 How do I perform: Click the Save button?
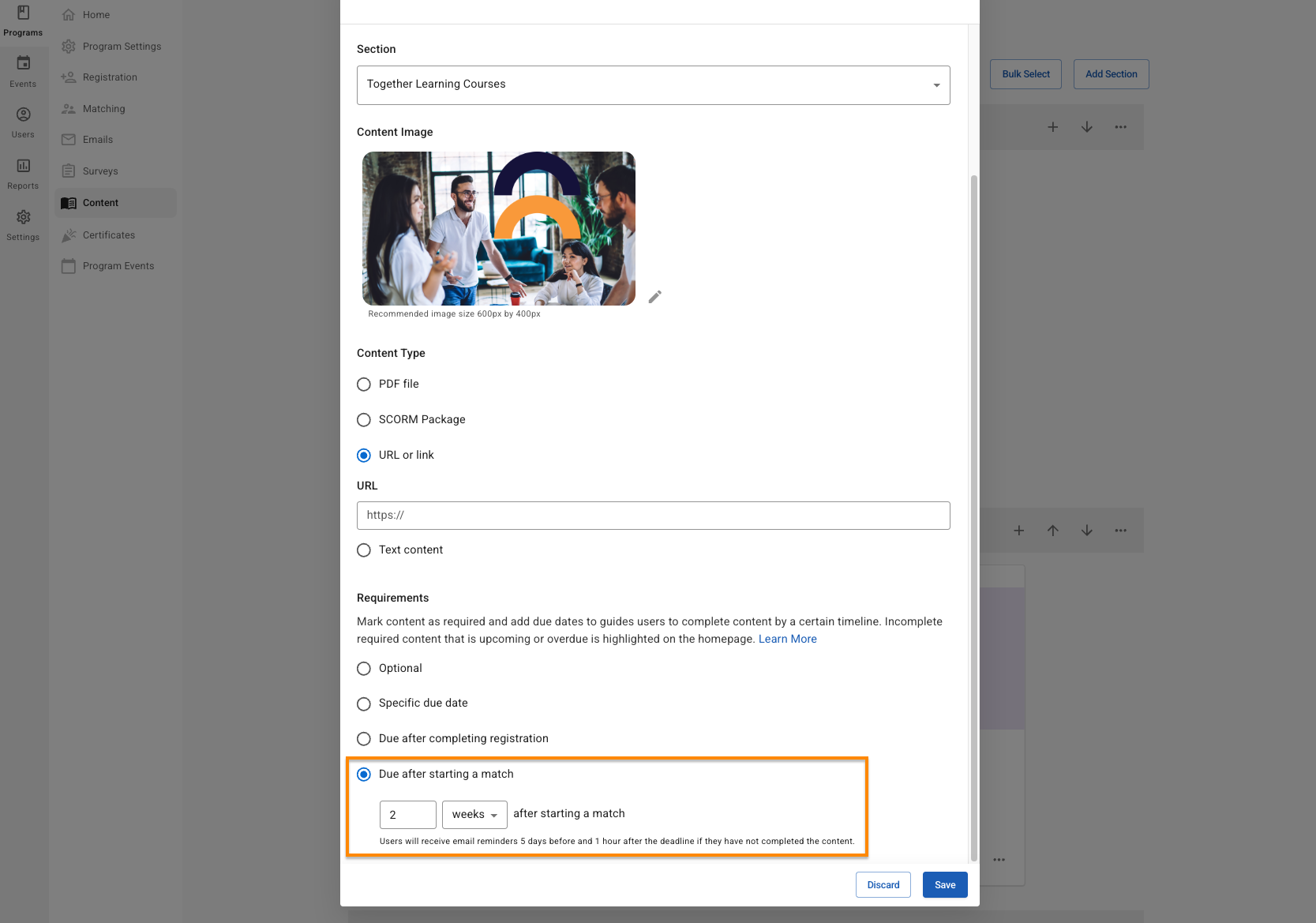click(945, 885)
